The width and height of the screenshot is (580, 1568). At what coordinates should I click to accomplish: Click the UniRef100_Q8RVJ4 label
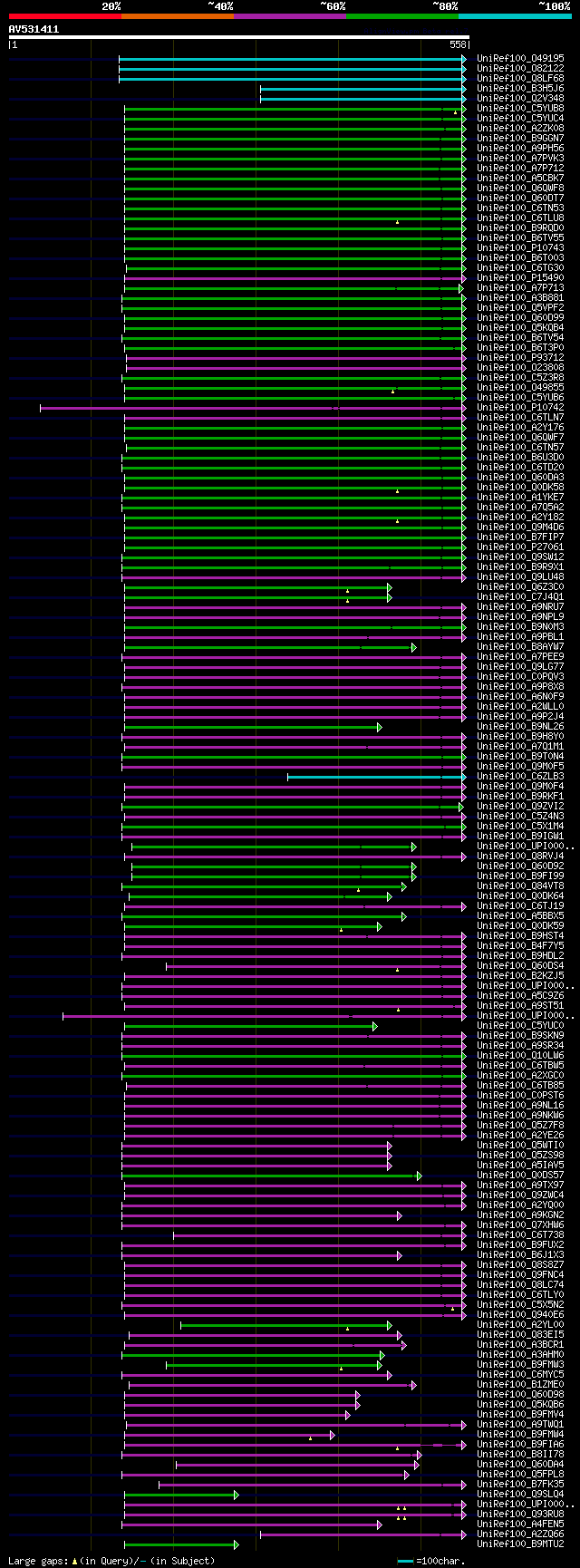pyautogui.click(x=520, y=856)
